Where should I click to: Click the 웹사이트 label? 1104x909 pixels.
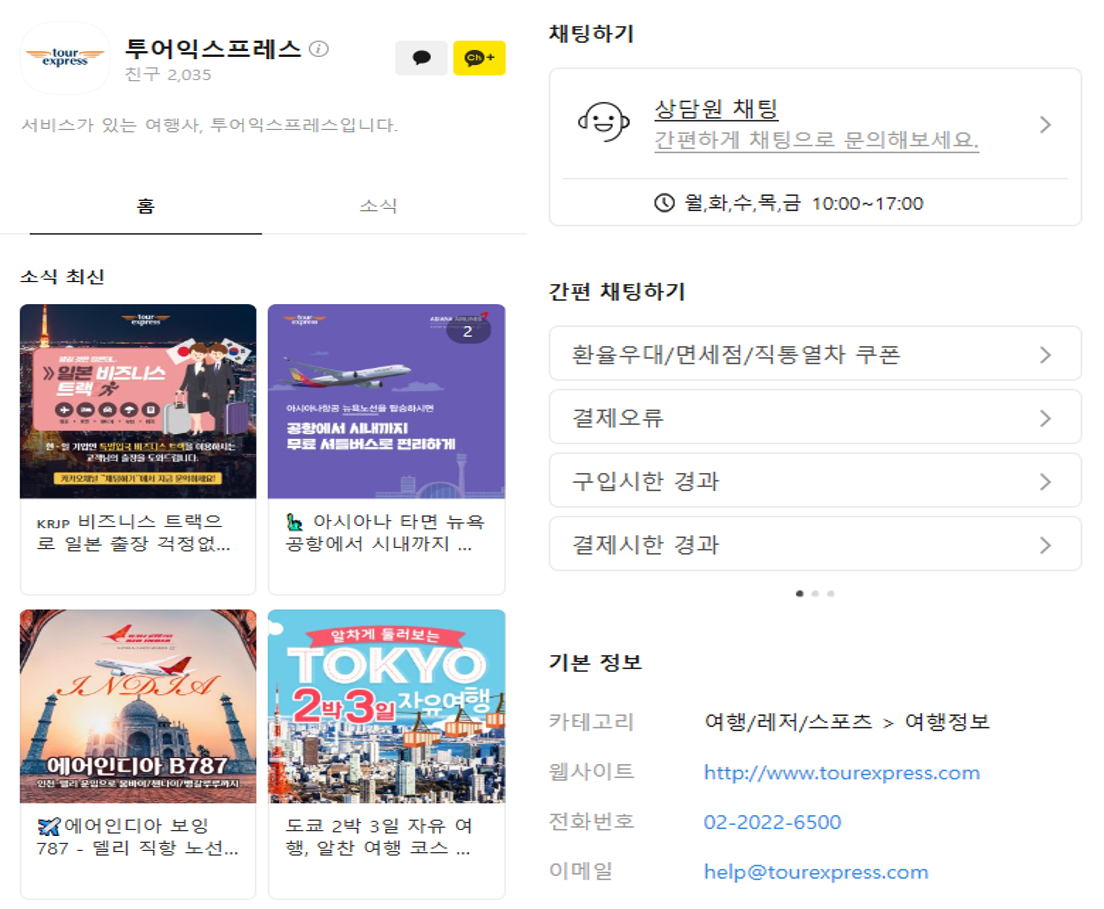(x=591, y=772)
